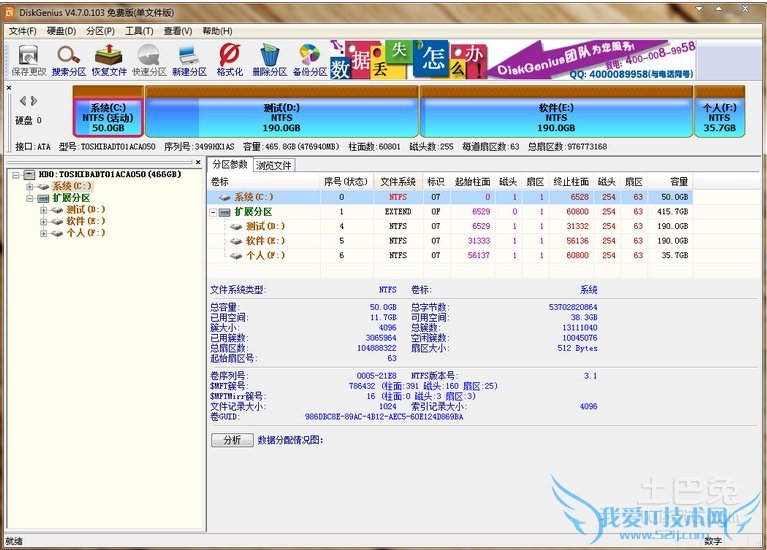This screenshot has width=767, height=550.
Task: Collapse the HD0 TOSHIBA disk tree node
Action: [x=16, y=175]
